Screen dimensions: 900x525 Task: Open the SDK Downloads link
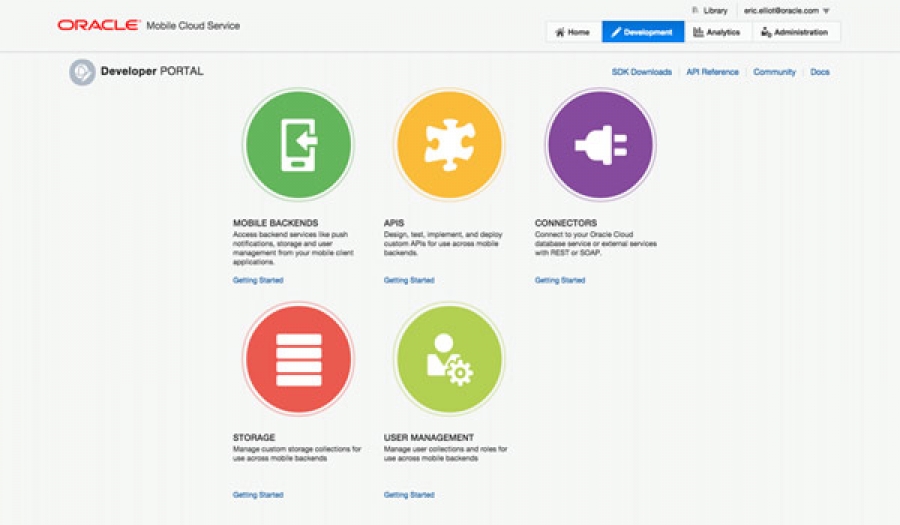click(x=642, y=72)
